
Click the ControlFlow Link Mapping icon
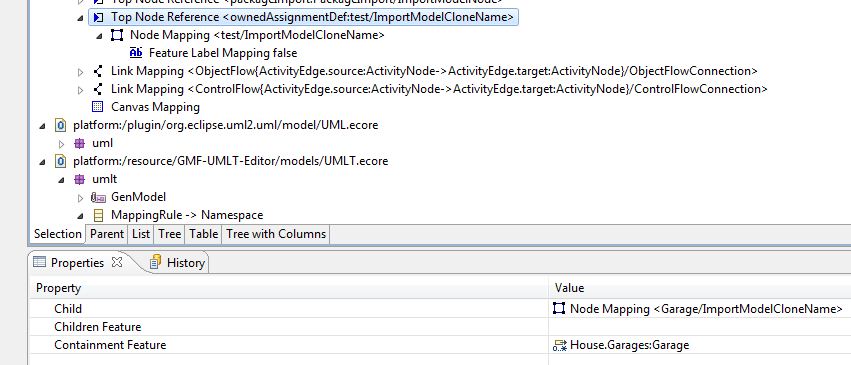coord(98,89)
